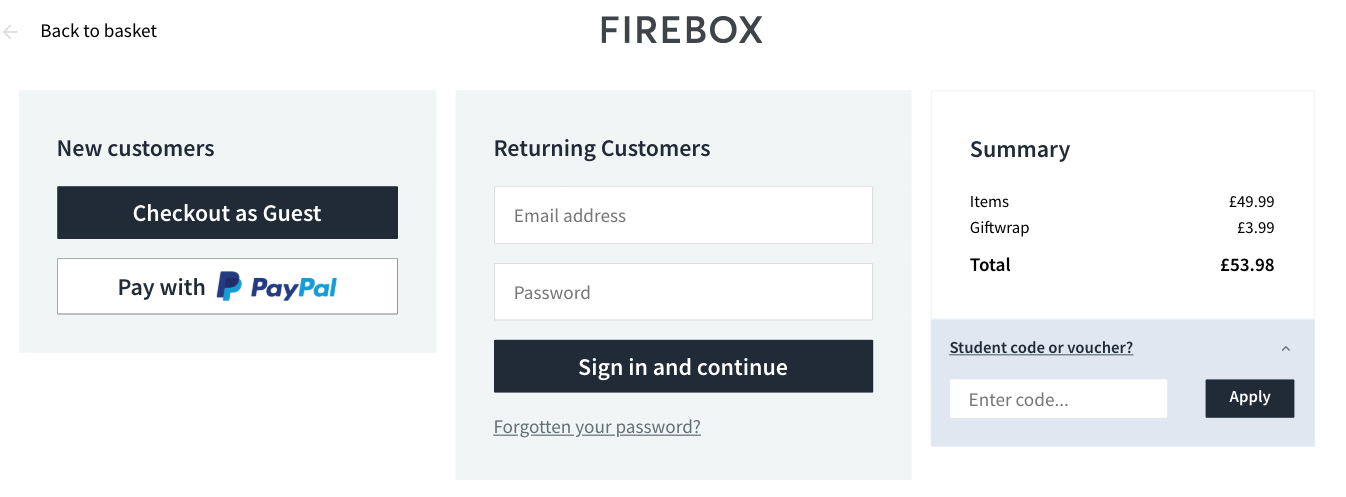Collapse the voucher section chevron
Screen dimensions: 1346x497
pyautogui.click(x=1286, y=349)
